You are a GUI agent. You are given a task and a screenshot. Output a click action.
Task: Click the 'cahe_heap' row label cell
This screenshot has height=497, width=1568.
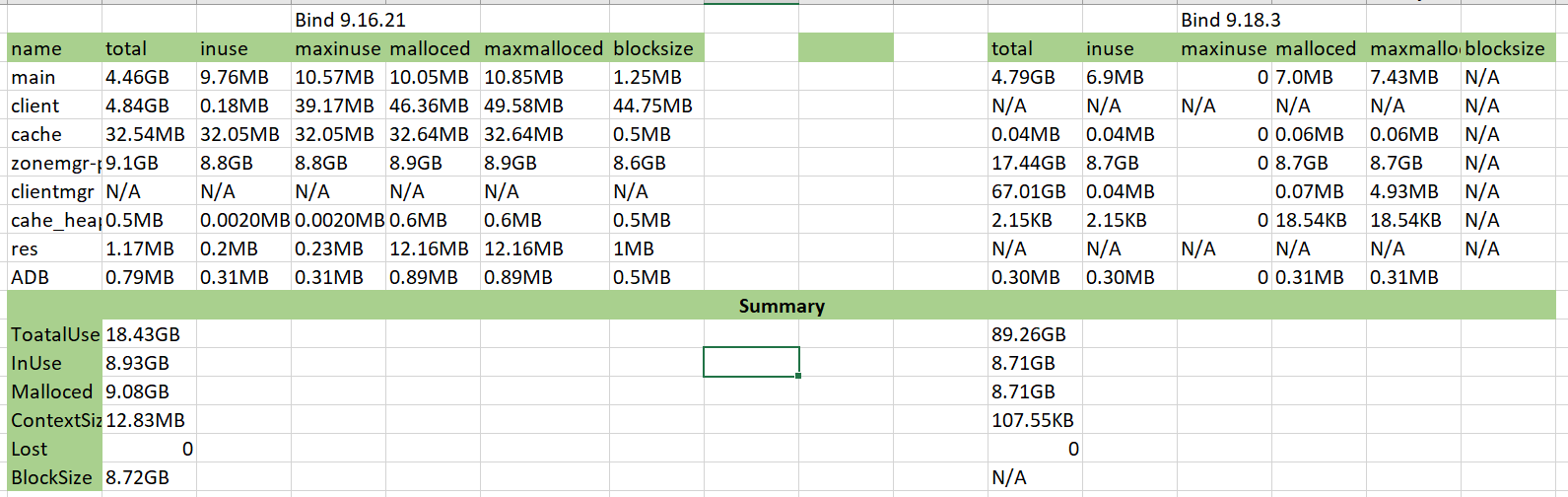(54, 220)
